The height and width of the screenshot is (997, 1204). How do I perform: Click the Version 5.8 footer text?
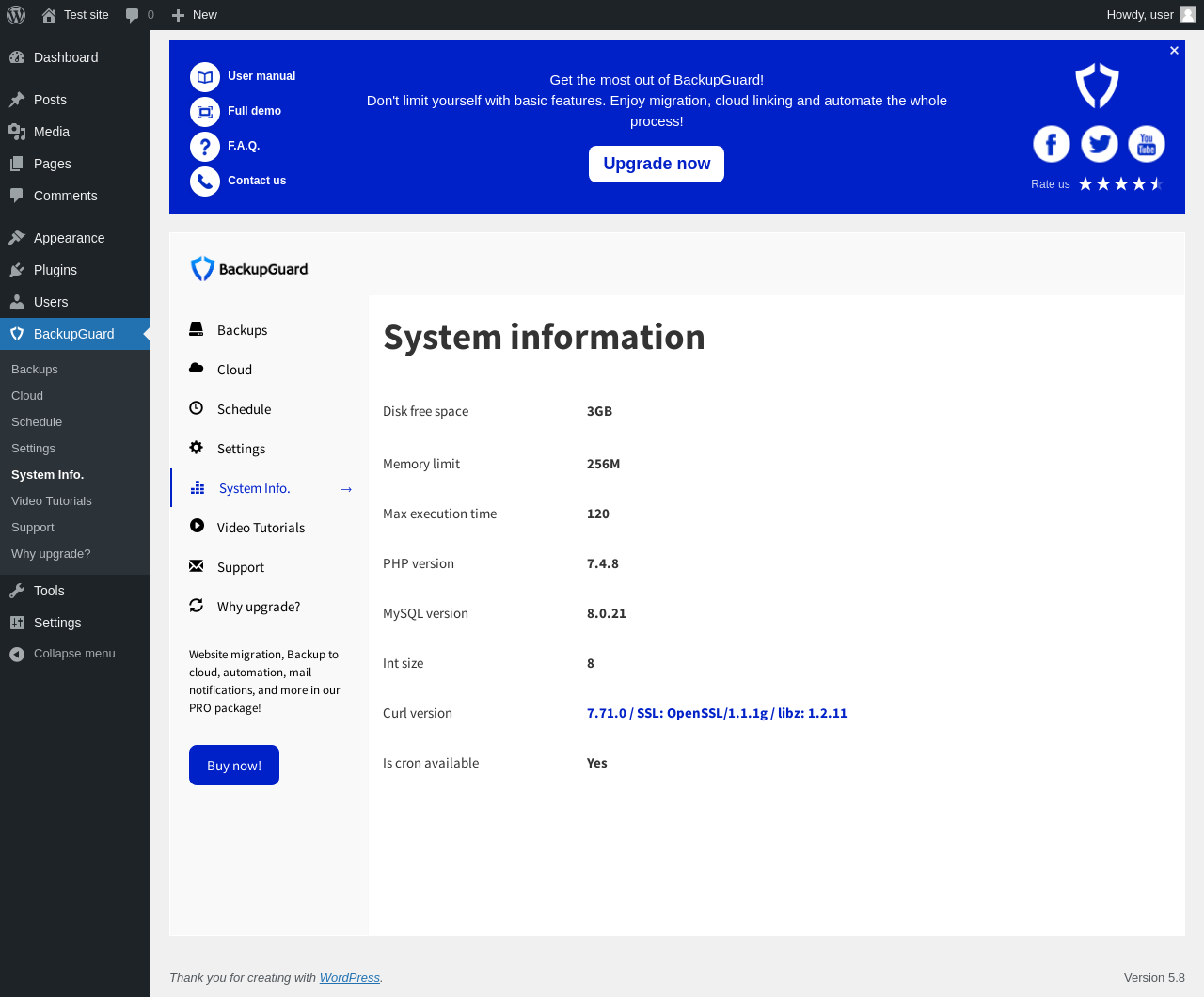(1154, 978)
